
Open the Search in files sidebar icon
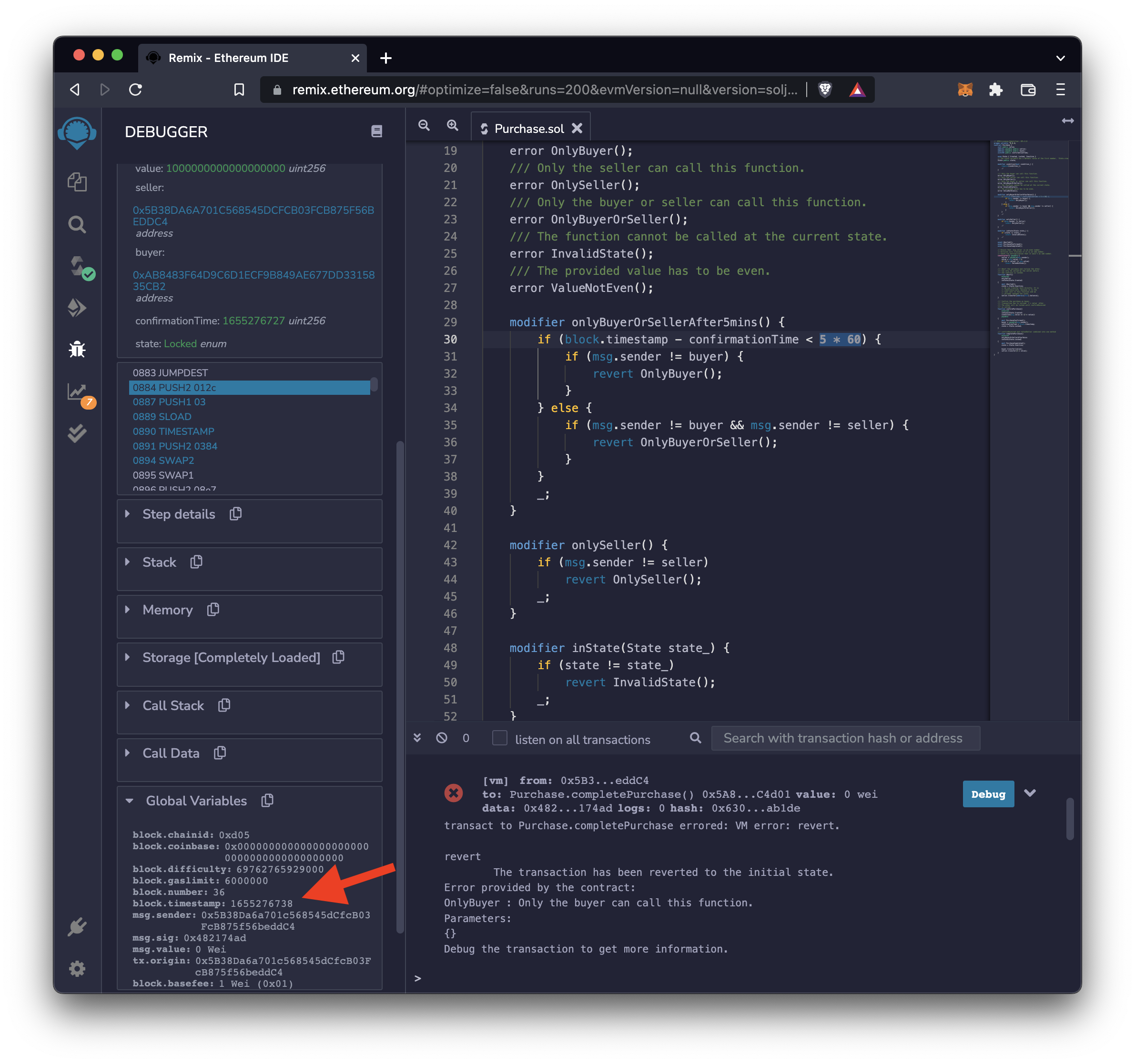point(77,224)
